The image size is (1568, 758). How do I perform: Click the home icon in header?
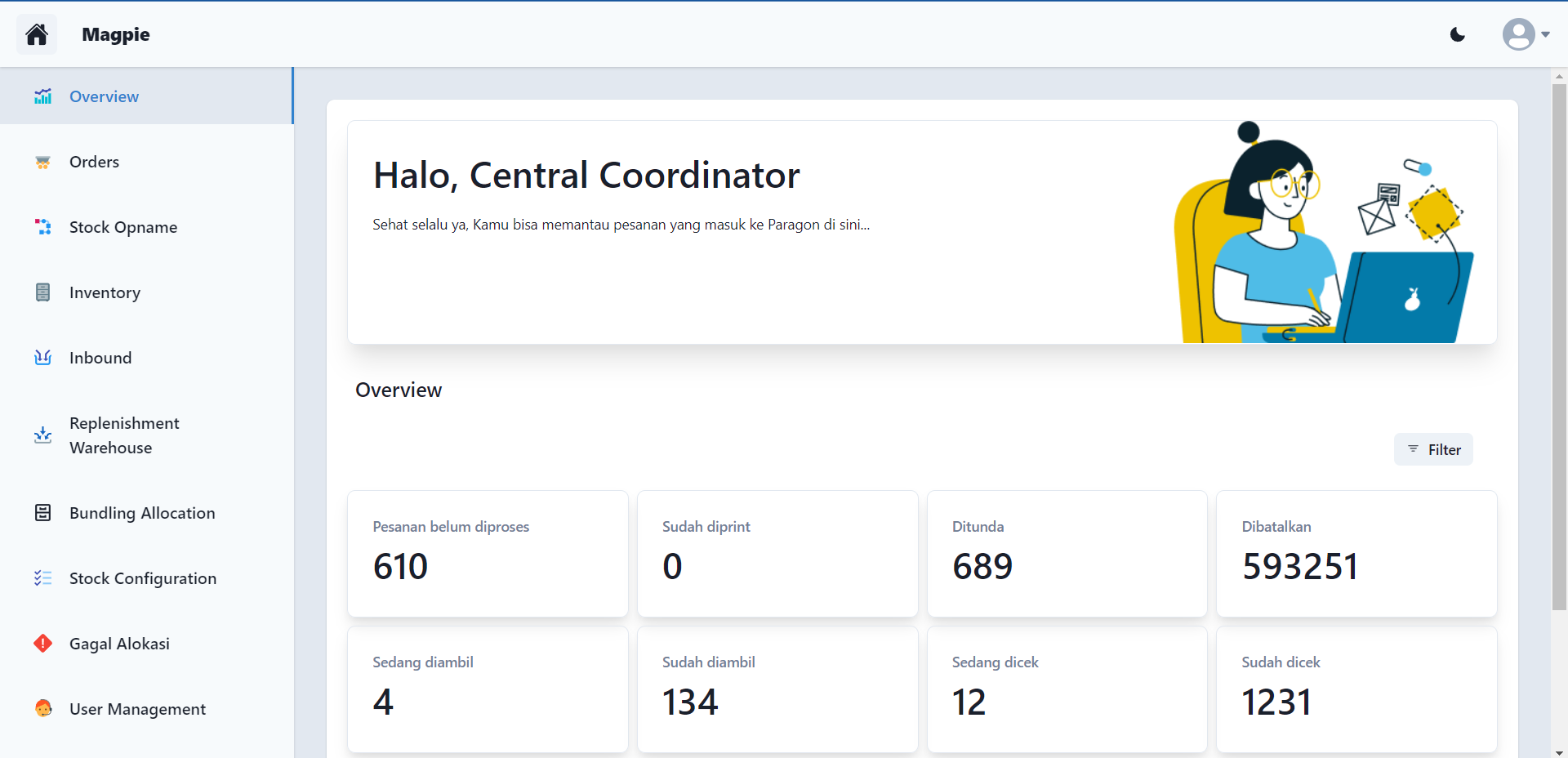37,34
